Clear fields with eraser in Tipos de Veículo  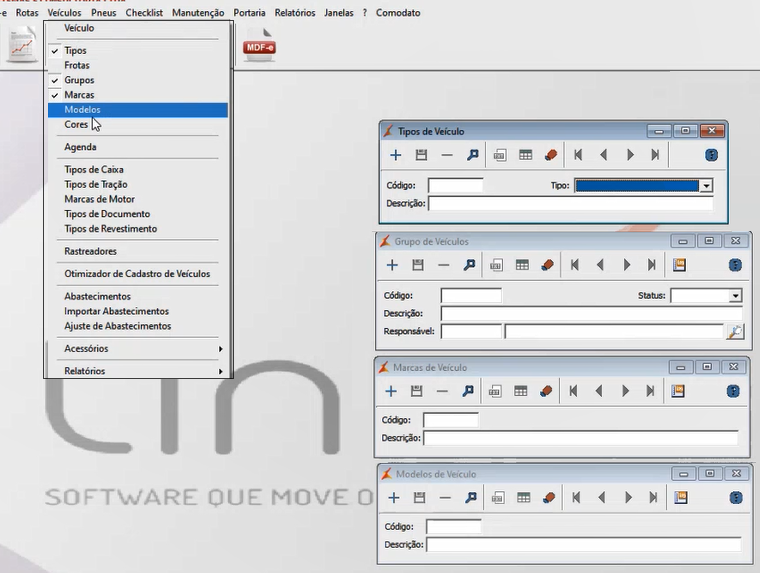pyautogui.click(x=551, y=155)
